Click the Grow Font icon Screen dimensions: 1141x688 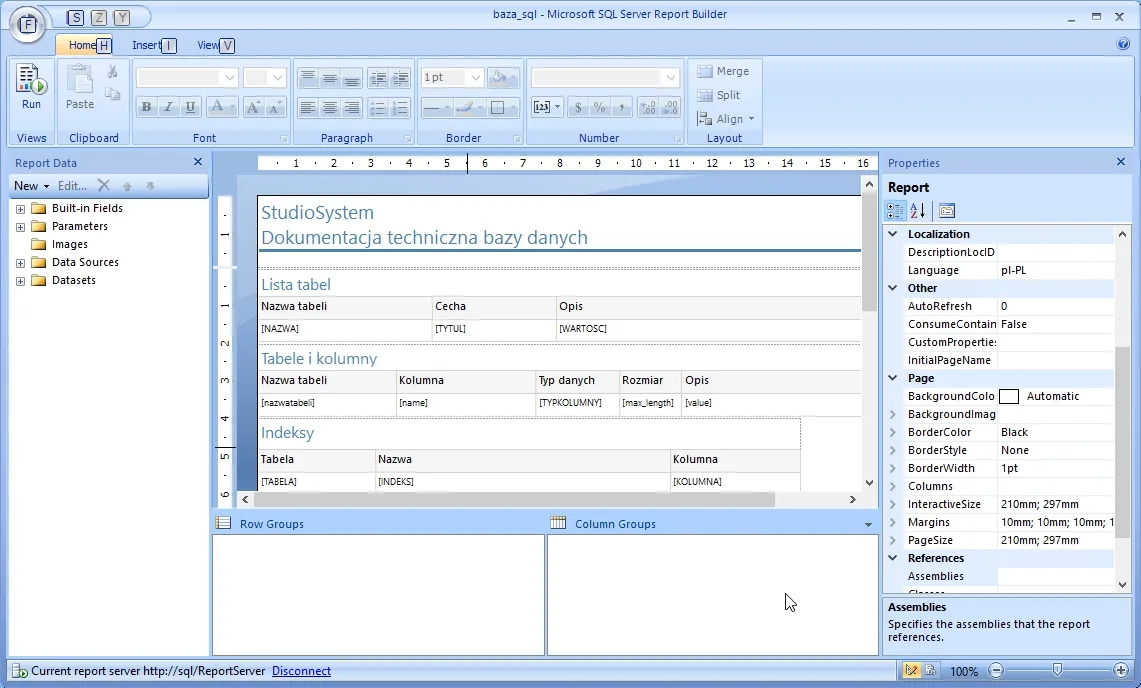click(x=253, y=107)
